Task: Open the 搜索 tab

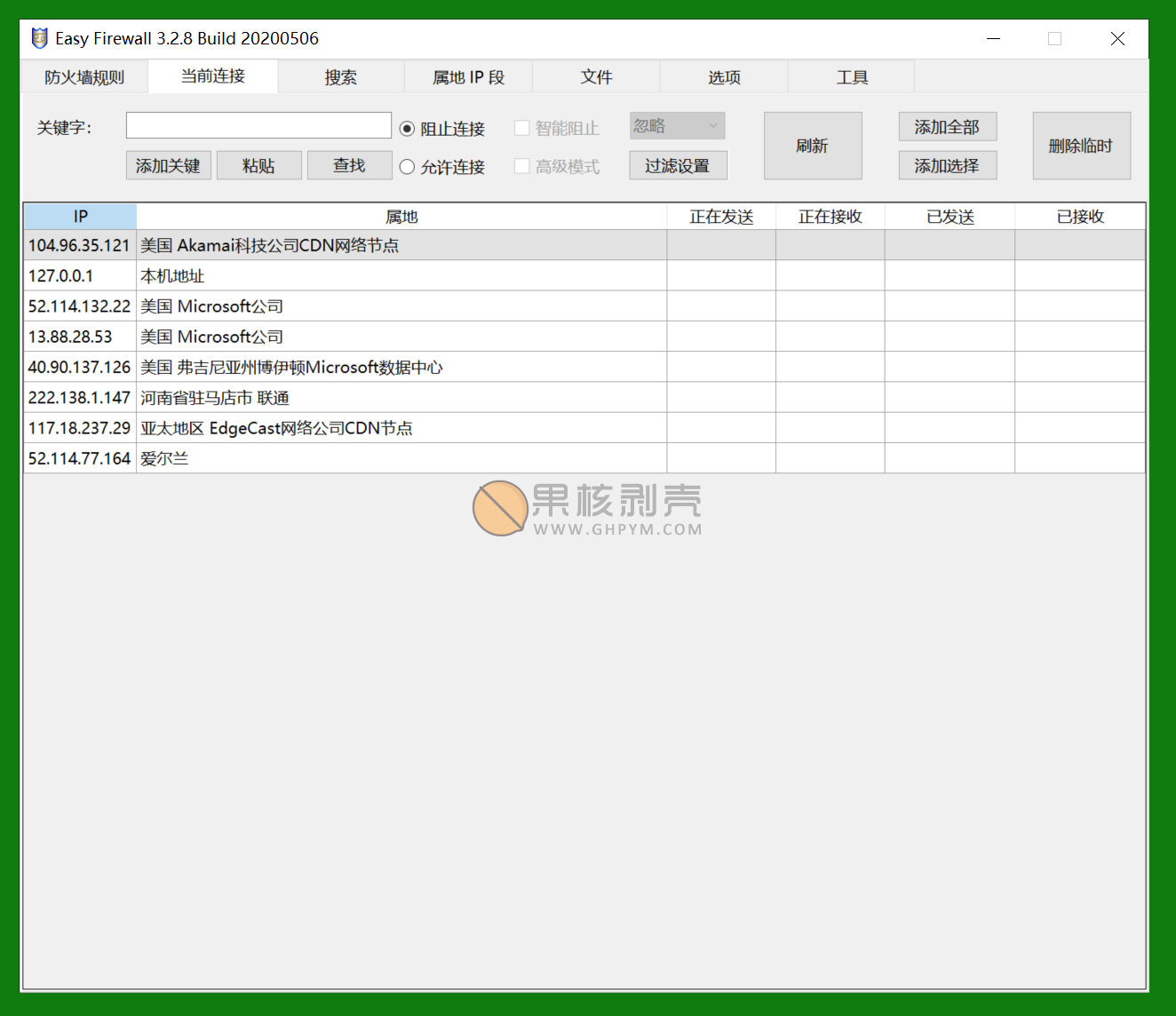Action: (x=340, y=77)
